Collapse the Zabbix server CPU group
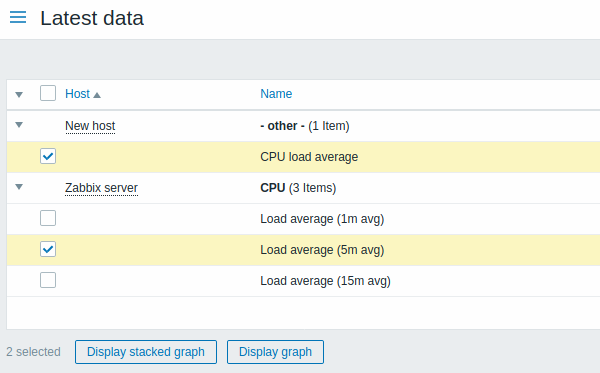The height and width of the screenshot is (373, 600). point(19,187)
